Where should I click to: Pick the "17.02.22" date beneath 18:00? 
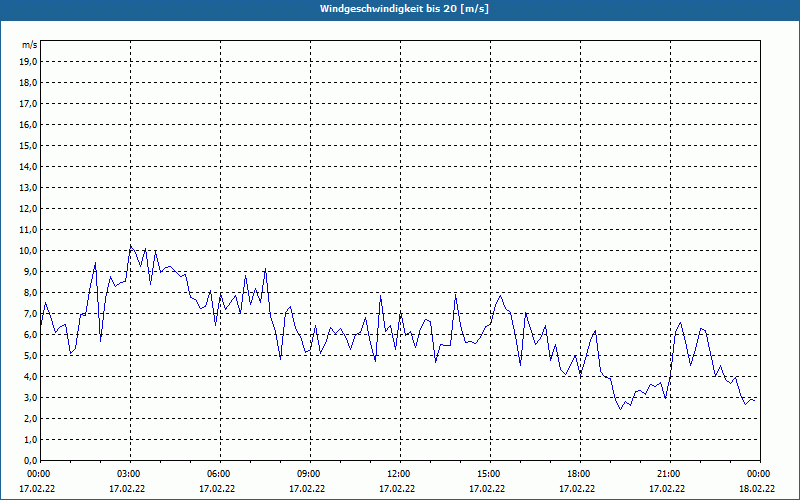(x=577, y=489)
